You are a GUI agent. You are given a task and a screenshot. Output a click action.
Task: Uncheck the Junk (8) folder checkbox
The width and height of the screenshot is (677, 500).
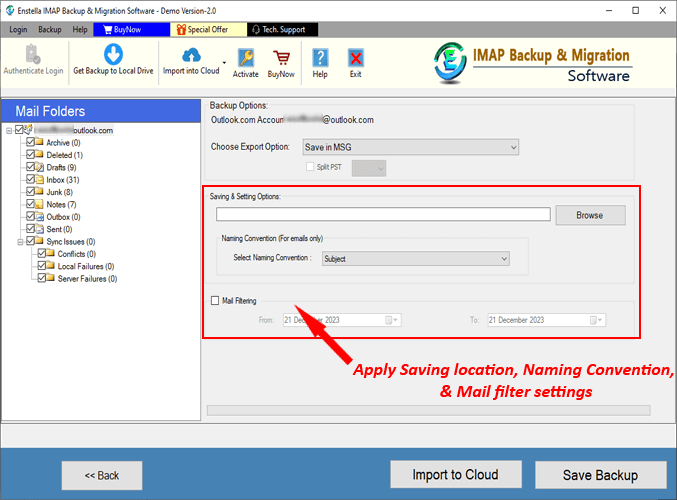pyautogui.click(x=30, y=191)
